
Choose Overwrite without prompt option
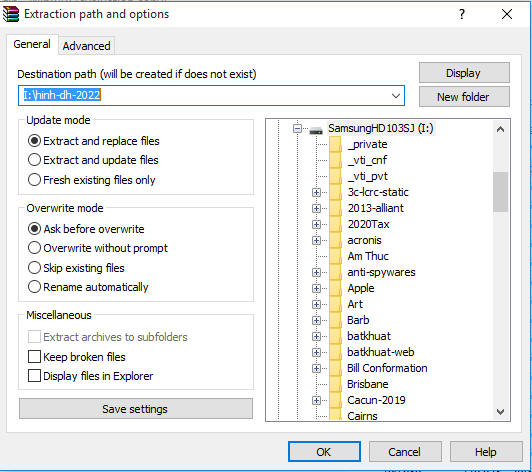[x=98, y=248]
